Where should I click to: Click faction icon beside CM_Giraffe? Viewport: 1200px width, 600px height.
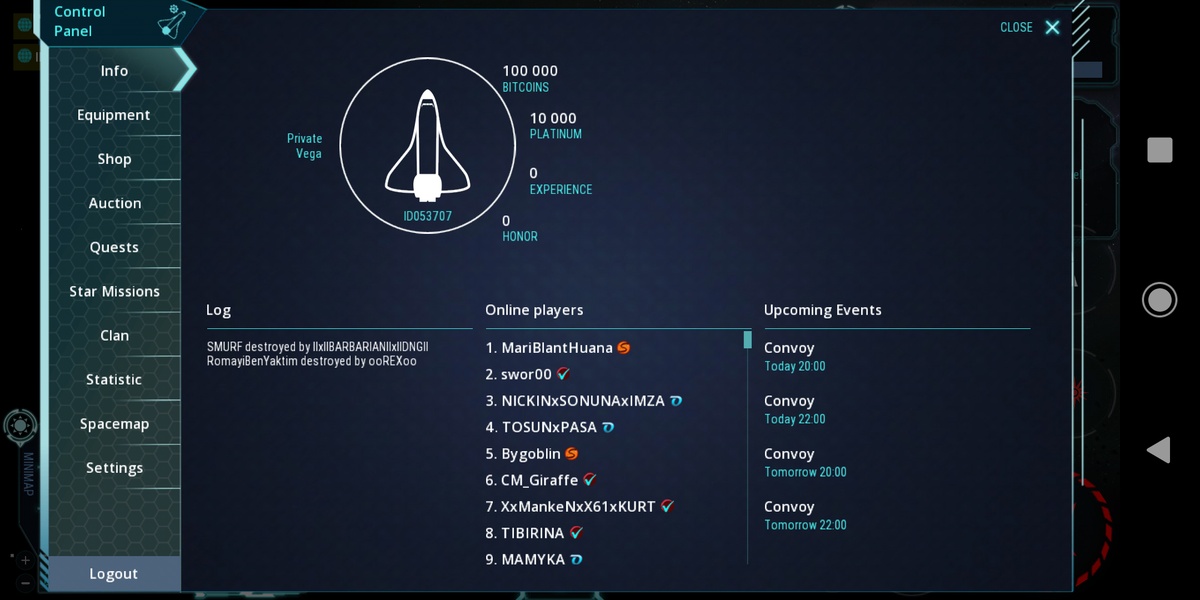click(x=590, y=480)
